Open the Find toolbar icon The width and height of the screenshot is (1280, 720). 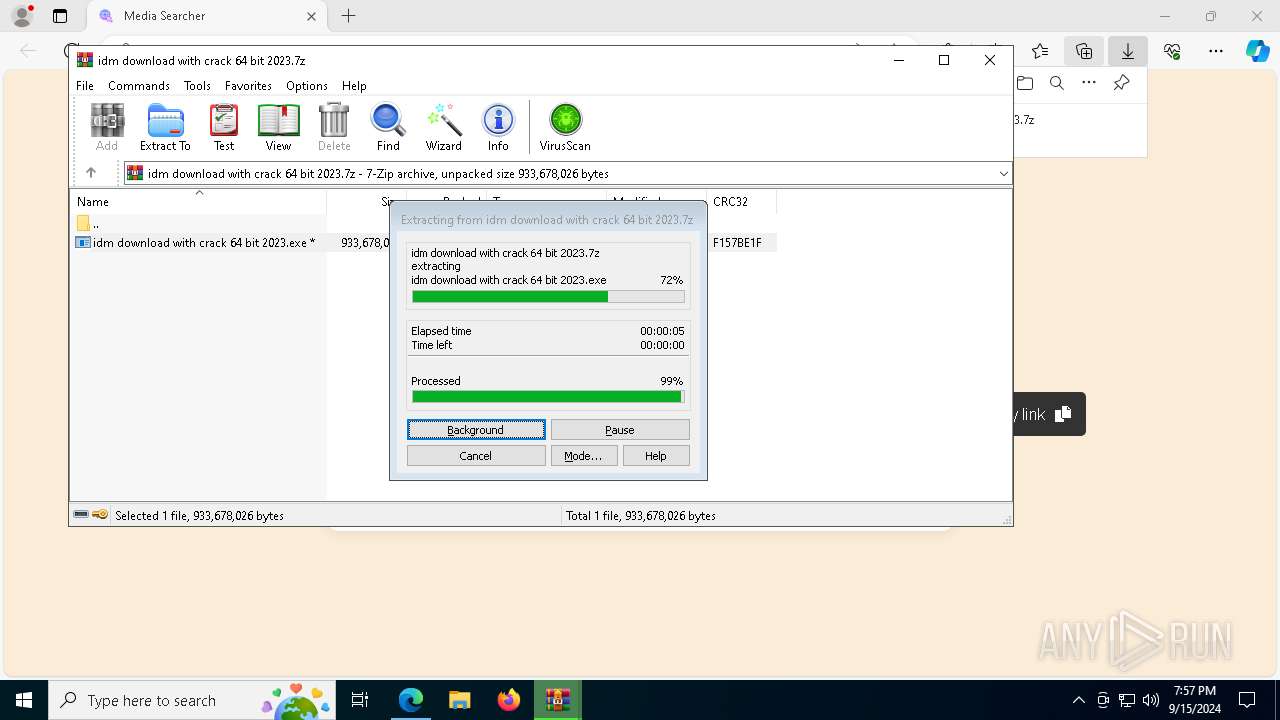pos(388,127)
